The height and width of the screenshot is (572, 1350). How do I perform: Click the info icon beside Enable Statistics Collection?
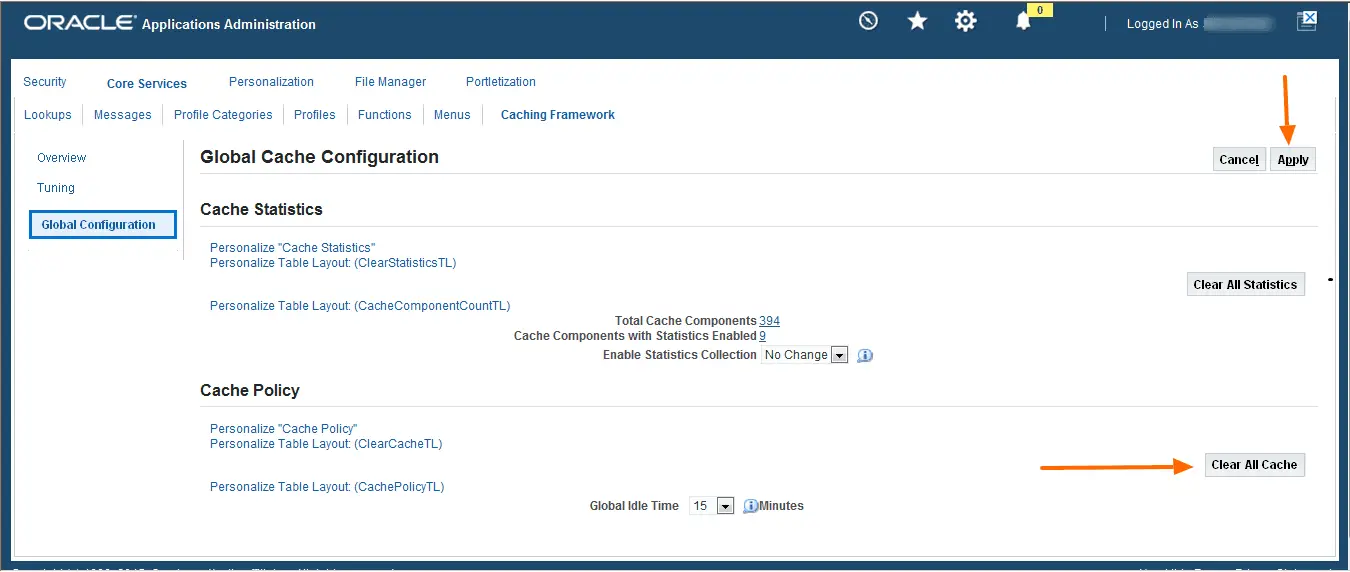pyautogui.click(x=866, y=355)
